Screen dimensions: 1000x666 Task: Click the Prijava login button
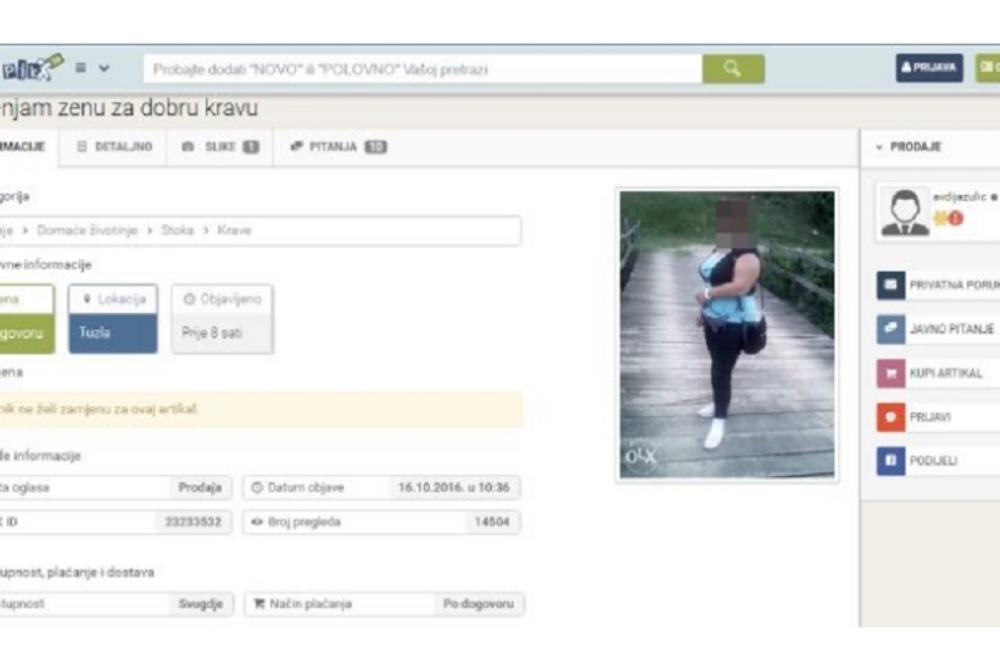929,68
